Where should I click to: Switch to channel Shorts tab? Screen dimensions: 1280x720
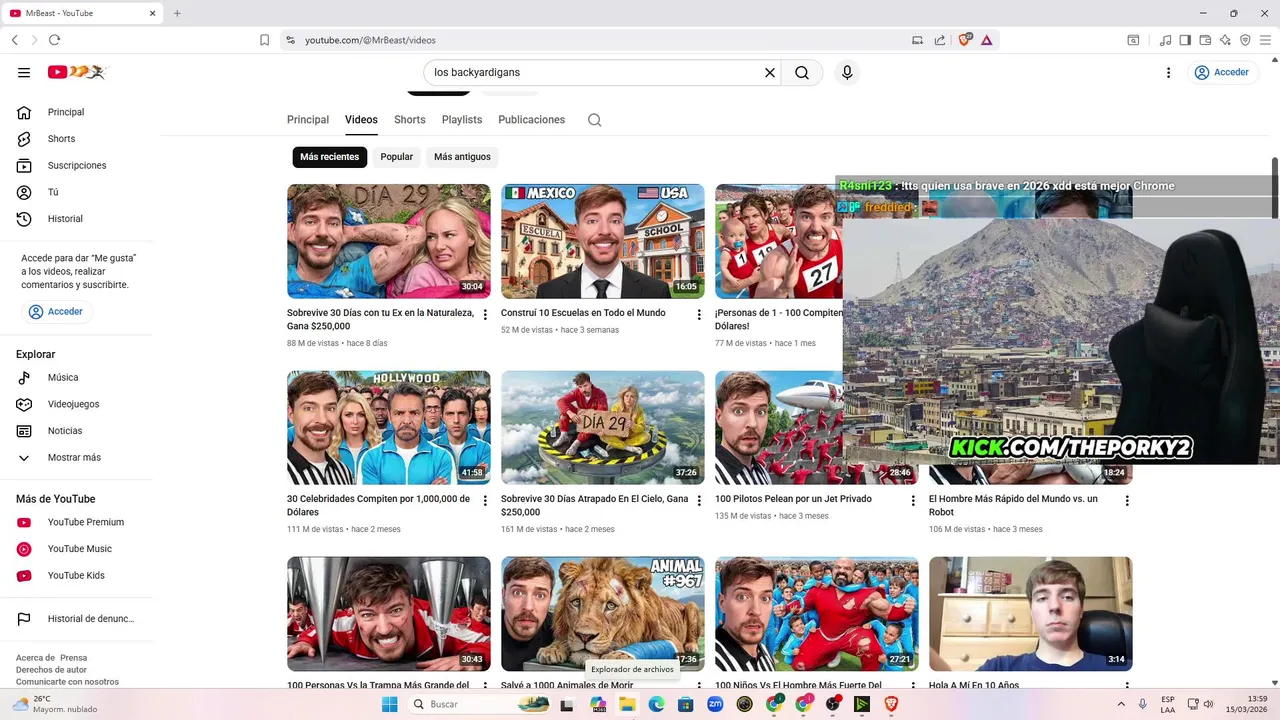pos(410,120)
